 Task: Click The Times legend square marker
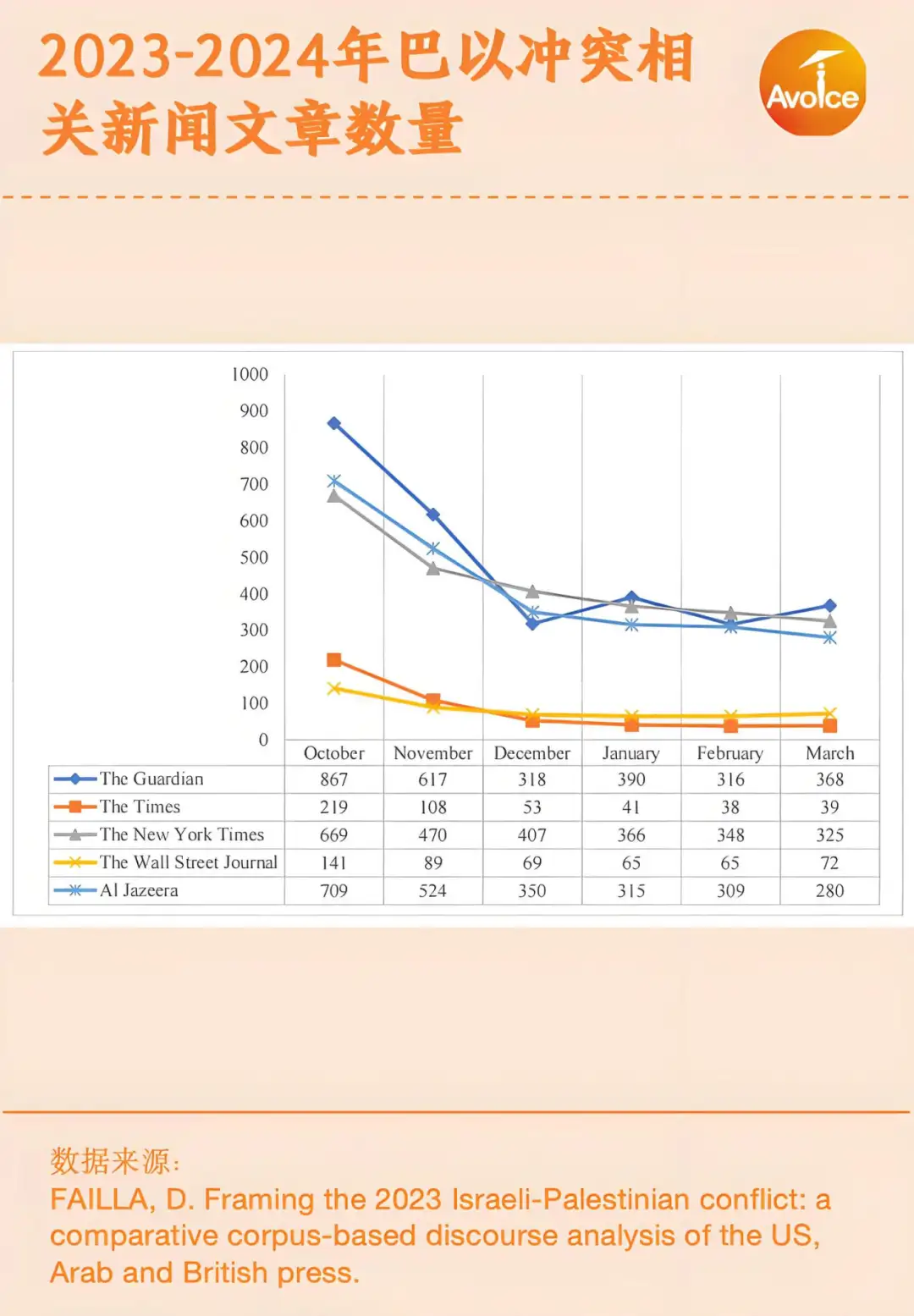point(75,807)
